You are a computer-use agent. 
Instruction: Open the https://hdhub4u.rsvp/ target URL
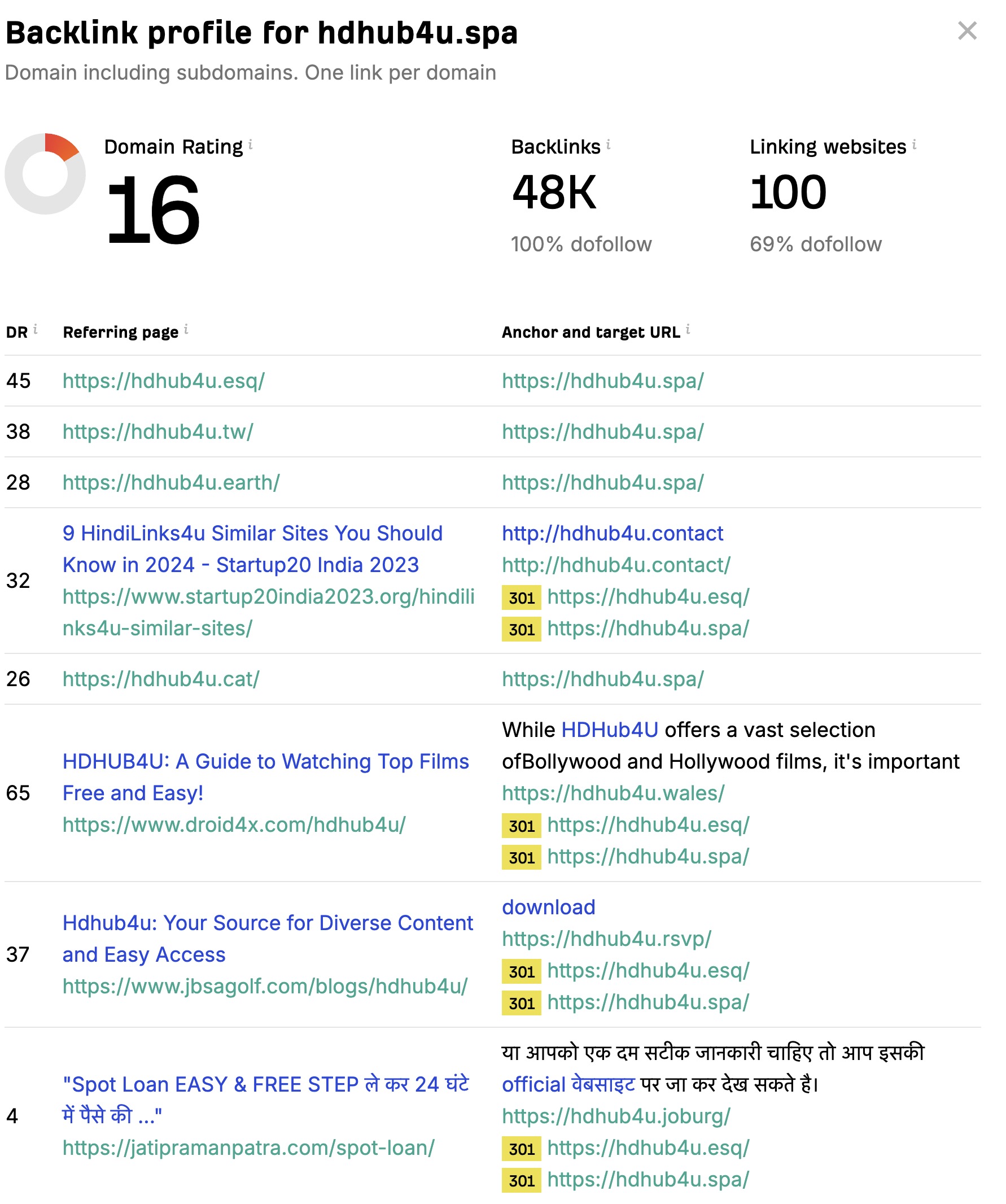pos(606,939)
